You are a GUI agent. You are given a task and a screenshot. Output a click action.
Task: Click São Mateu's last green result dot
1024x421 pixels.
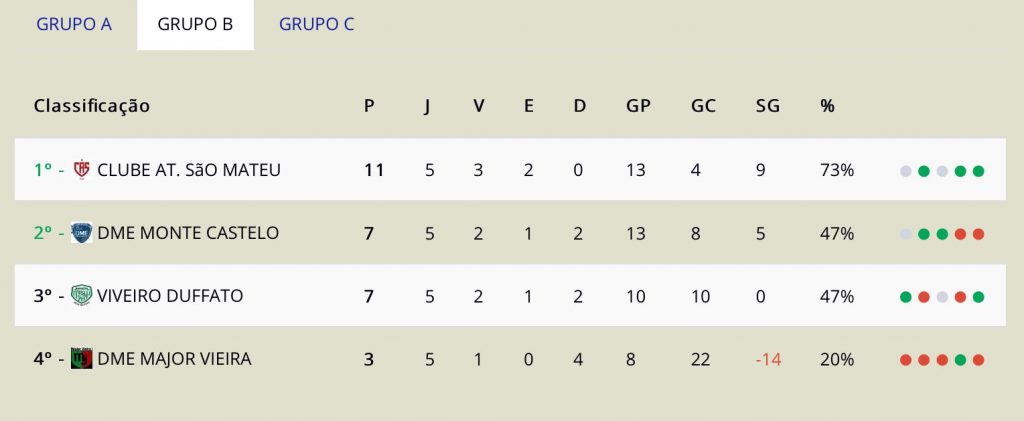click(x=978, y=171)
